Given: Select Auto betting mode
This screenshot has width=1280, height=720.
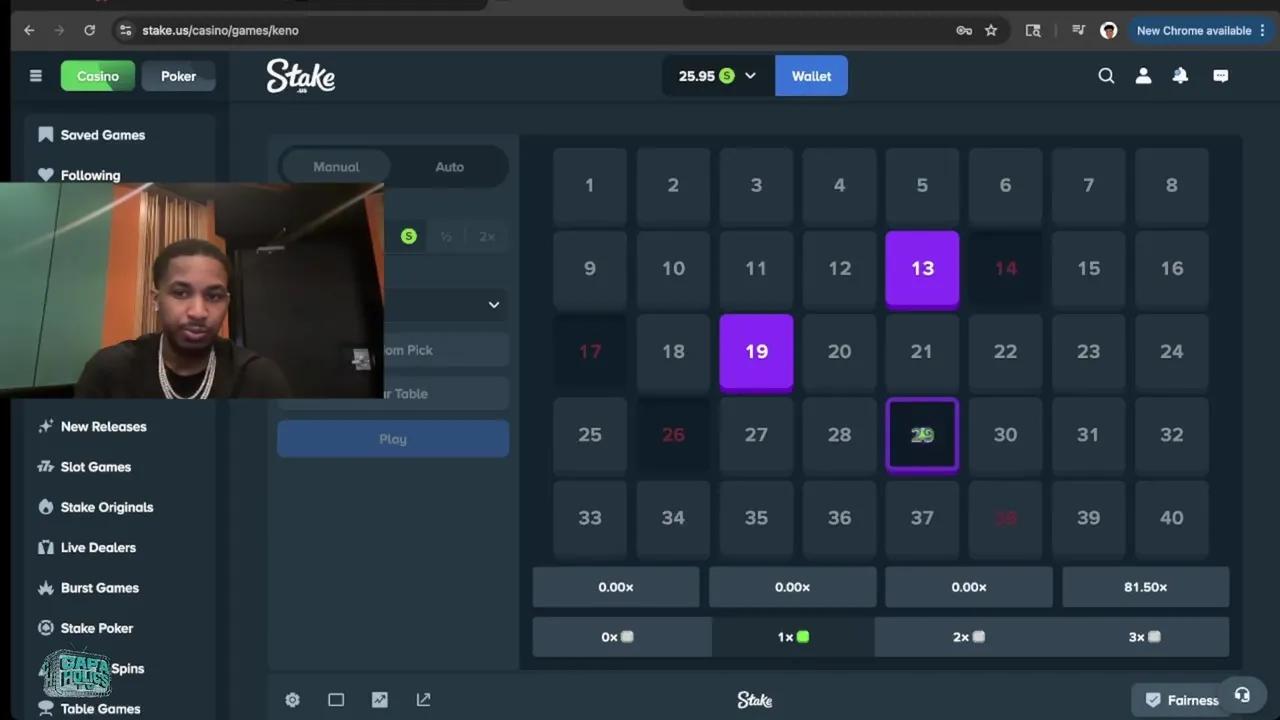Looking at the screenshot, I should click(449, 167).
